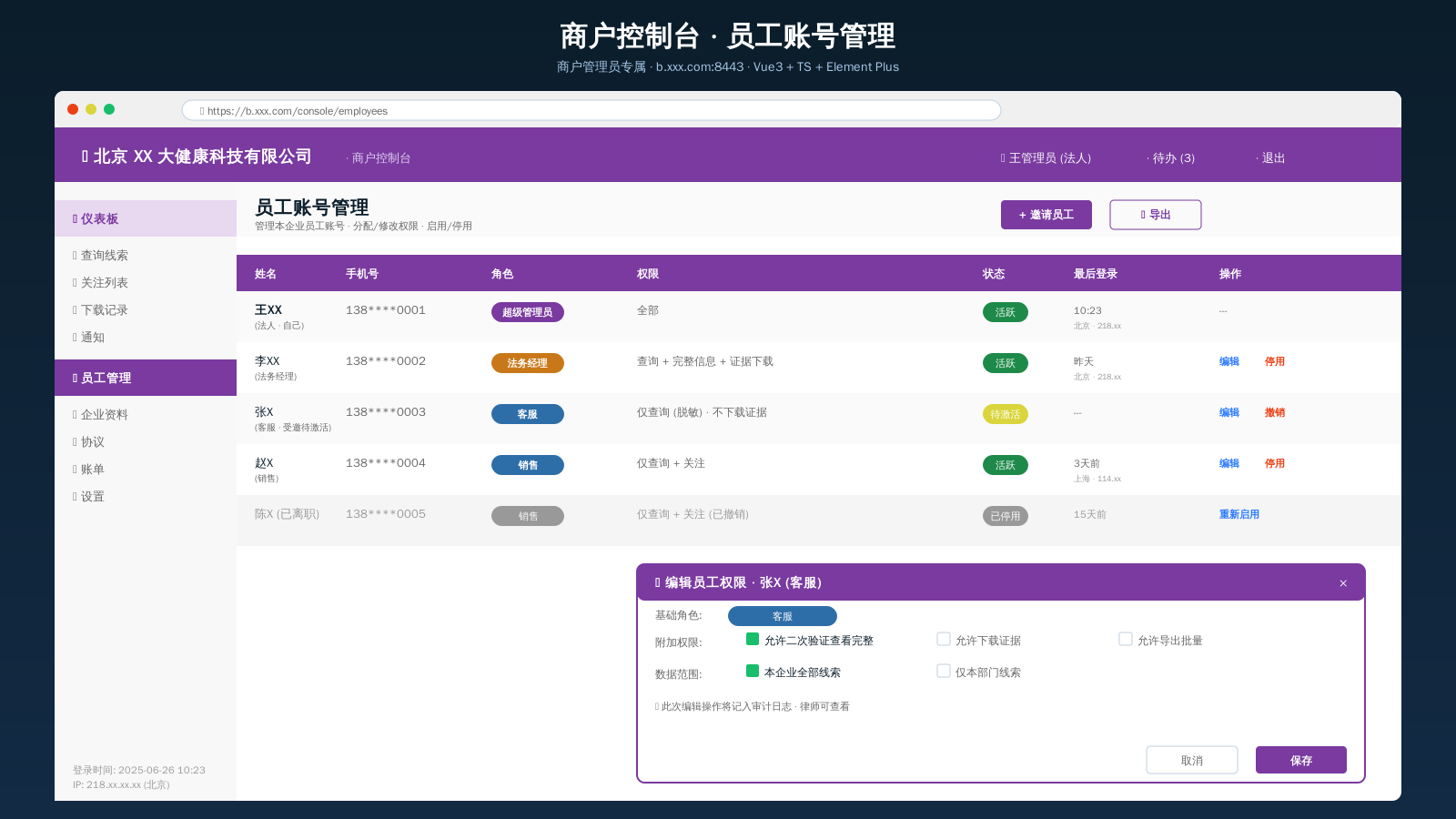Screen dimensions: 1456x819
Task: Click 停用 for 李XX
Action: (x=1275, y=361)
